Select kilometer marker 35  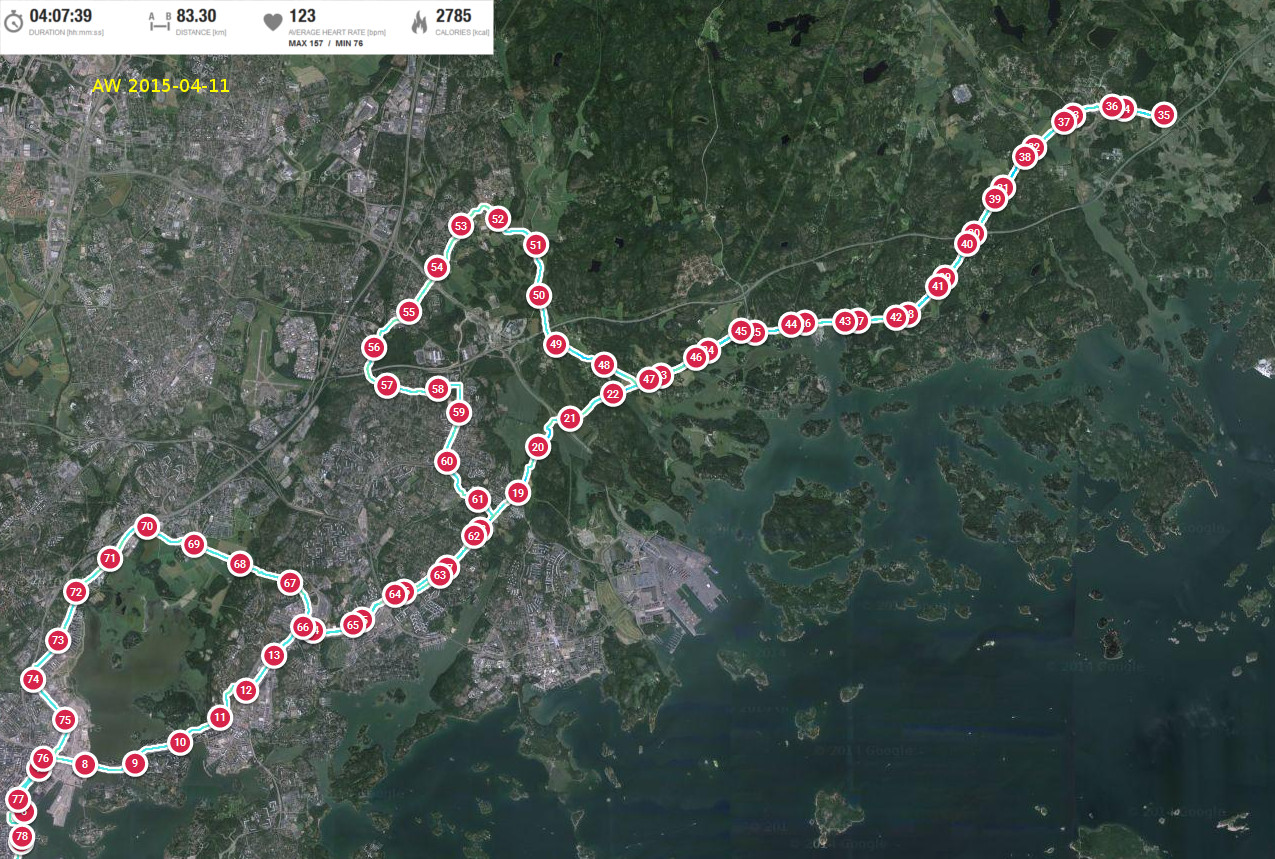[1163, 115]
